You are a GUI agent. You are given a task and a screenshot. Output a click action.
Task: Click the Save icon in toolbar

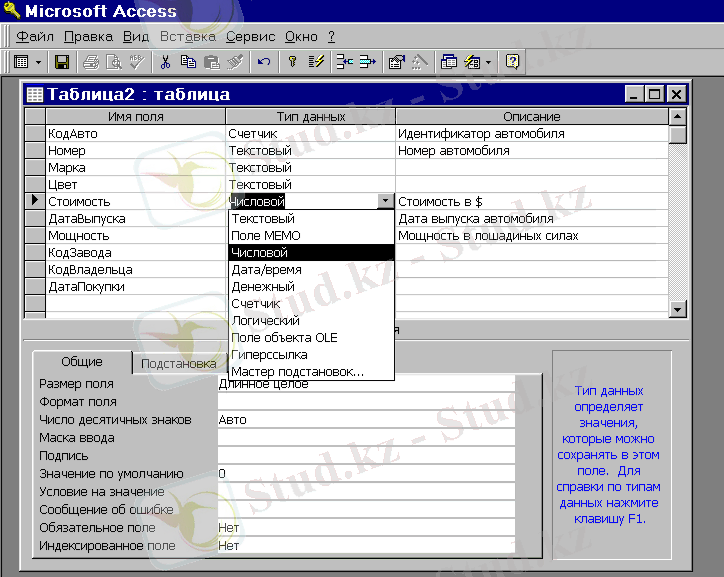click(62, 62)
